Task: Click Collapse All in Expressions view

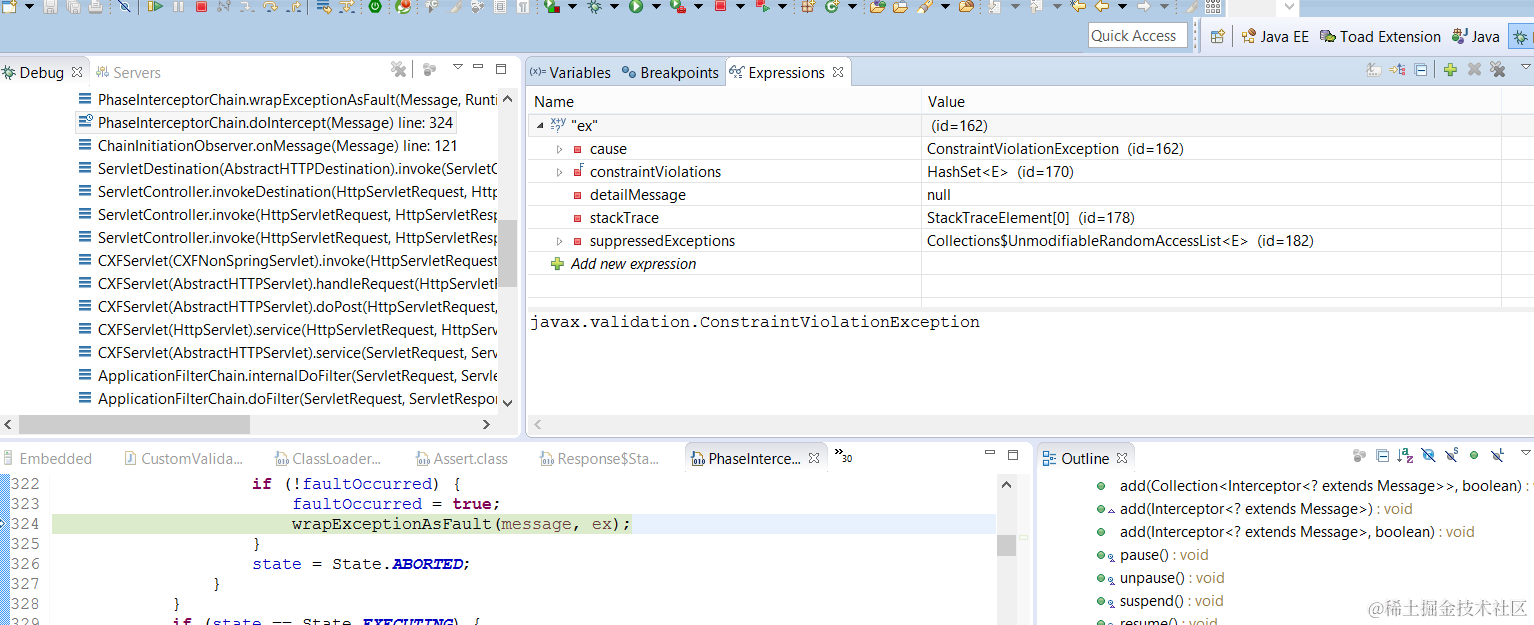Action: 1420,69
